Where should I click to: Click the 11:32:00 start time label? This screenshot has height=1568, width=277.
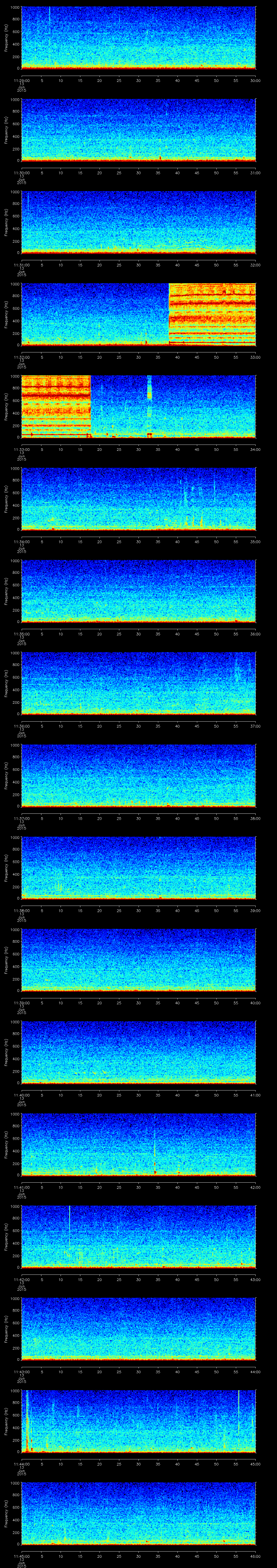pos(21,357)
